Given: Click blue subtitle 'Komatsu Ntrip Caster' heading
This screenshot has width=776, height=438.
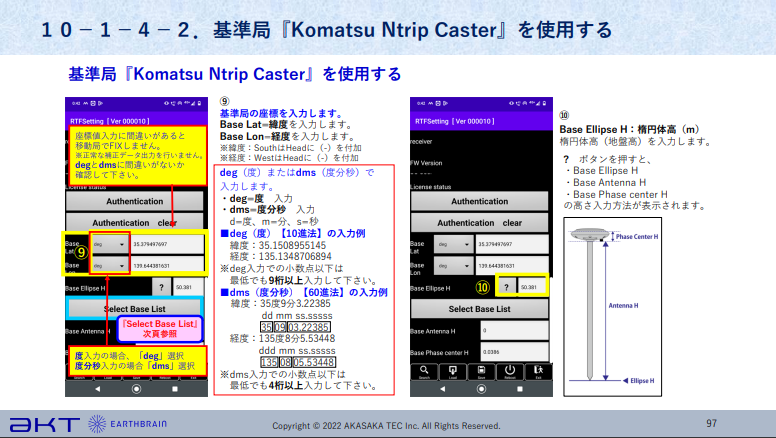Looking at the screenshot, I should pyautogui.click(x=235, y=74).
